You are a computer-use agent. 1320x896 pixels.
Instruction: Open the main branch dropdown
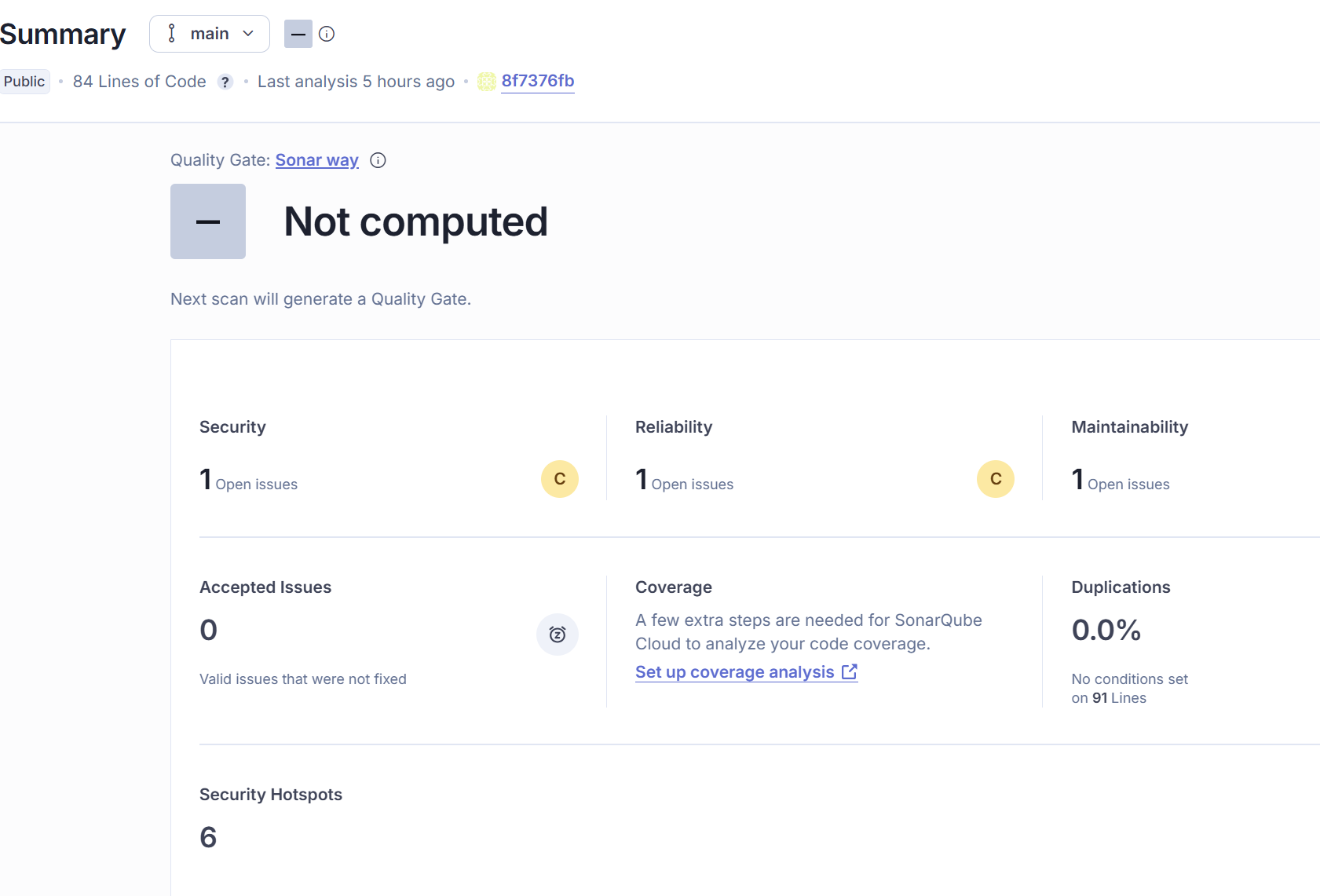[x=210, y=34]
